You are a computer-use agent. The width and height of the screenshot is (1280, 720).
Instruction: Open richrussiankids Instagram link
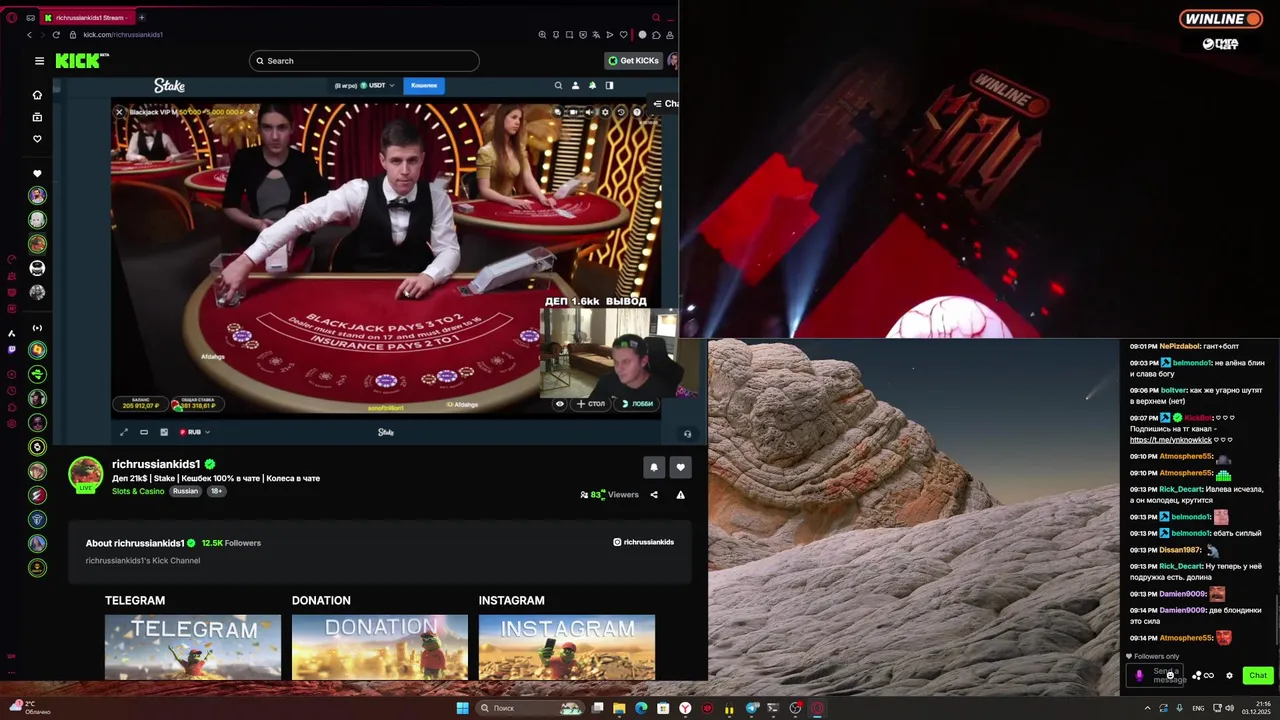point(643,542)
